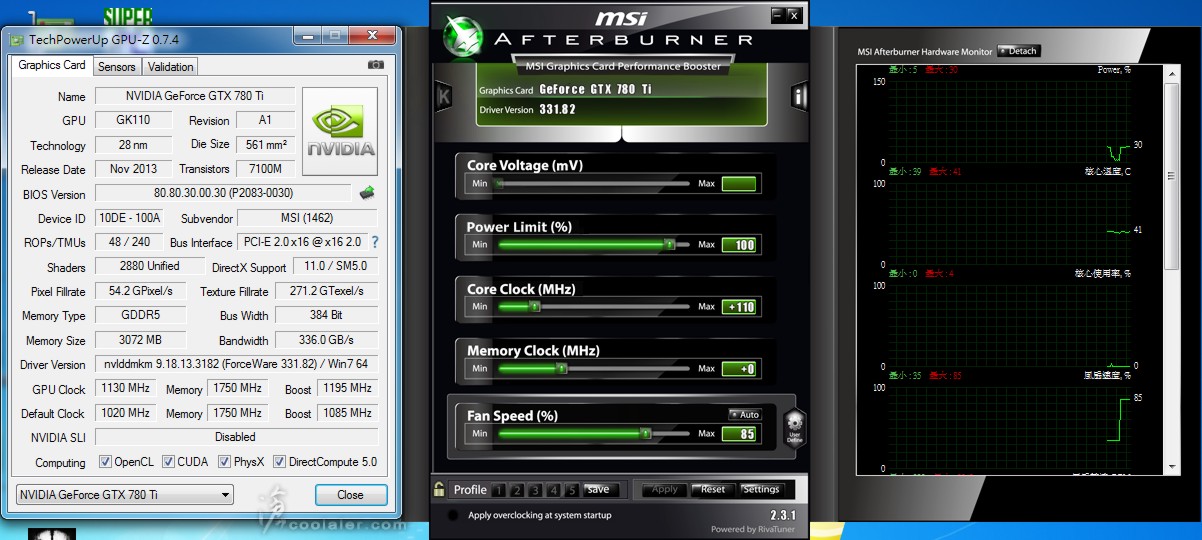
Task: Select profile slot 4
Action: click(554, 490)
